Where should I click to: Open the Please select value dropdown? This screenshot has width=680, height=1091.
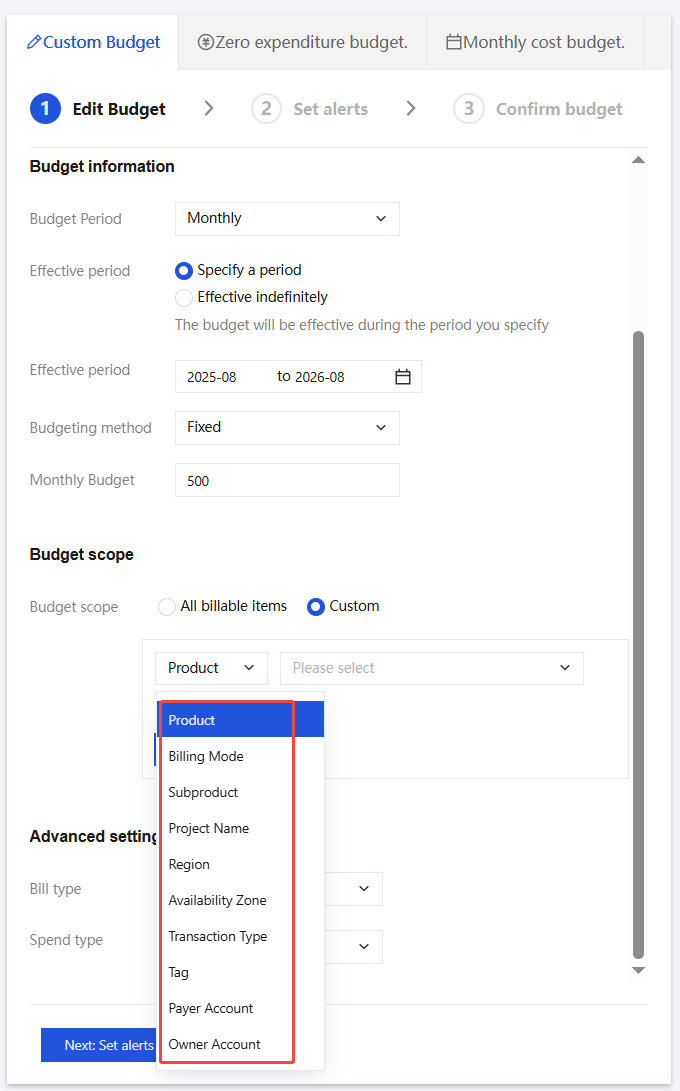coord(431,668)
